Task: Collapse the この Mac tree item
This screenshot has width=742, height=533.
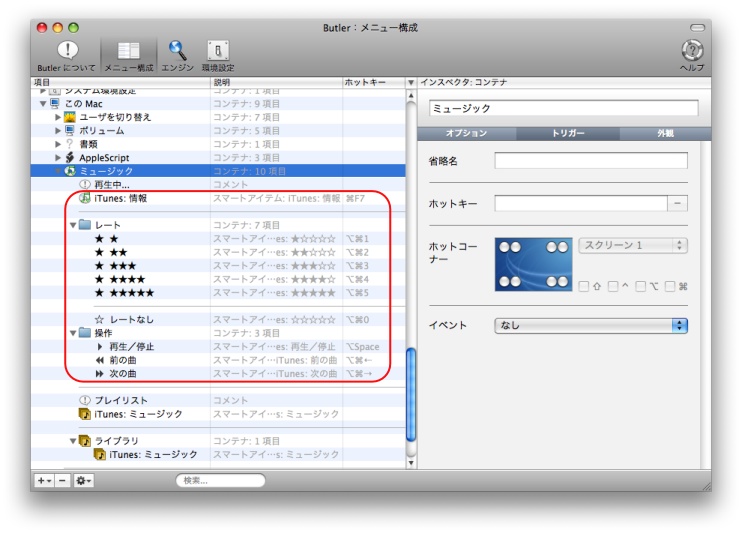Action: coord(43,103)
